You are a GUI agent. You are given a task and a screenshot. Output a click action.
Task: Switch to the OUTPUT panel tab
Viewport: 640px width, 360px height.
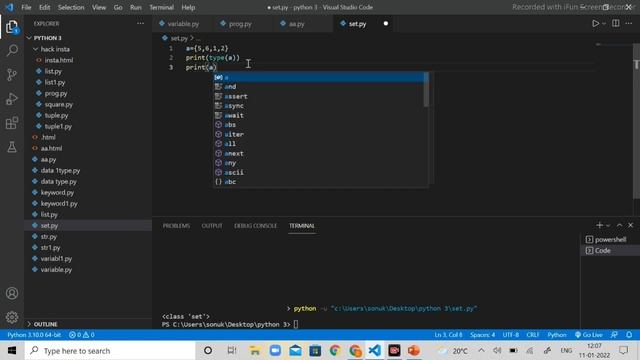[212, 226]
